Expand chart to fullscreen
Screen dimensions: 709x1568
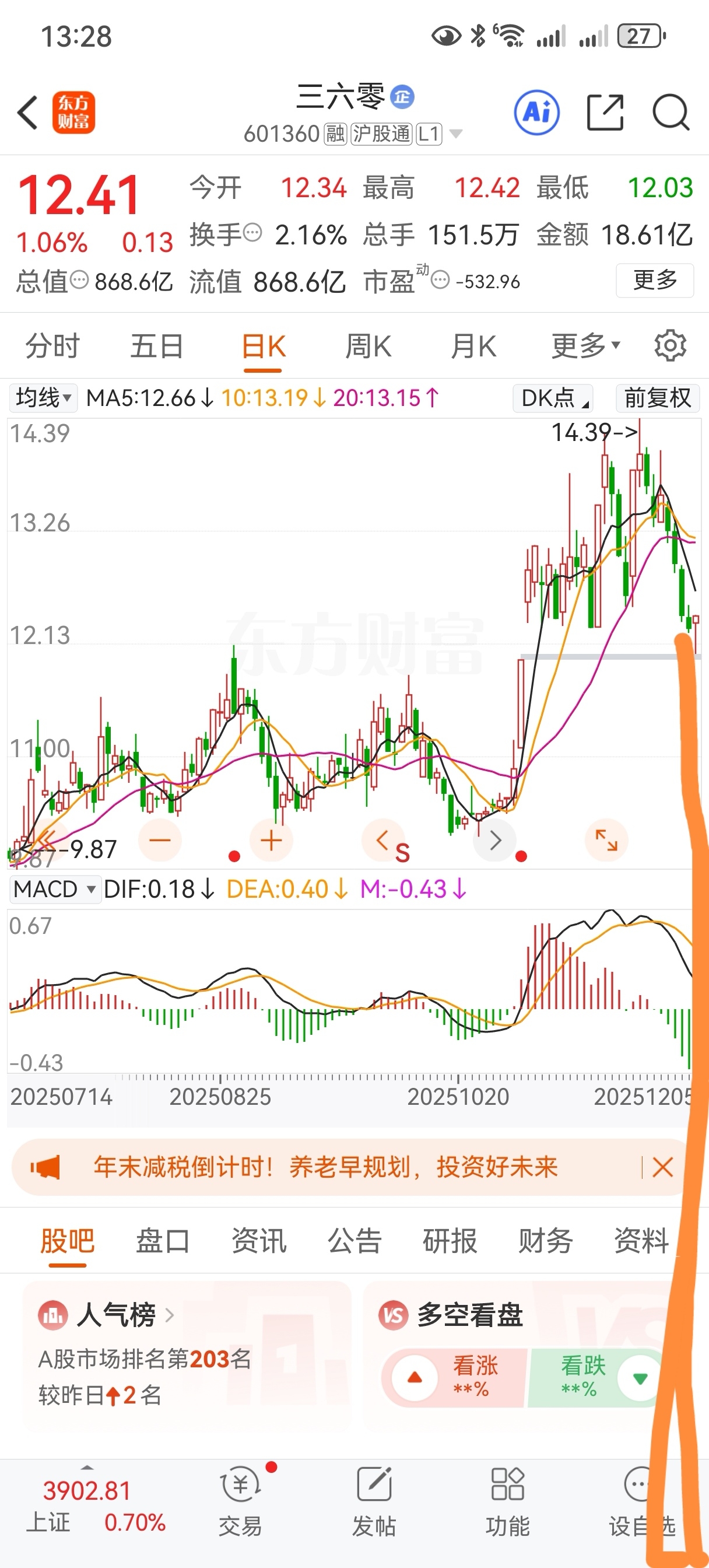pos(606,841)
